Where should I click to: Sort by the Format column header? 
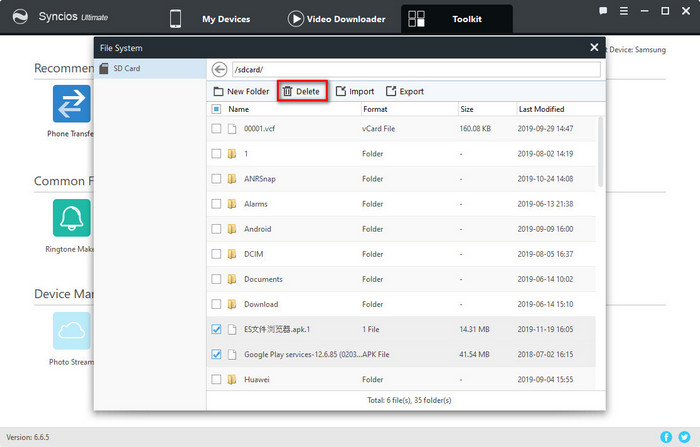coord(375,109)
